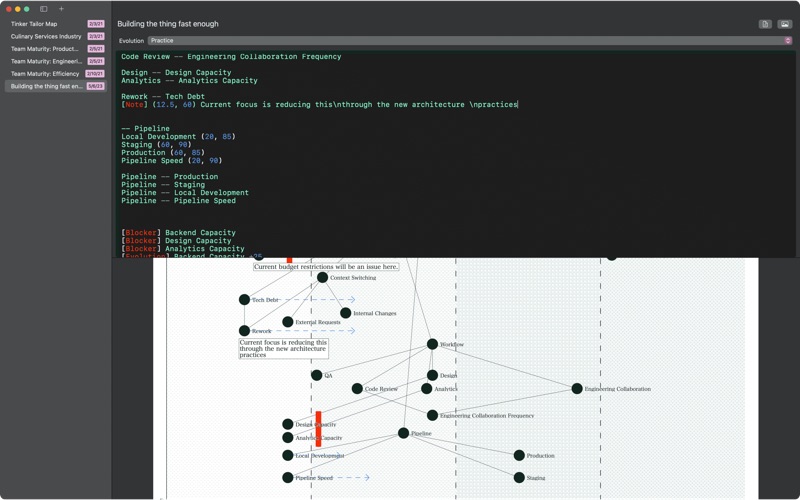The height and width of the screenshot is (500, 800).
Task: Click code line Pipeline -- Pipeline Speed
Action: [179, 201]
